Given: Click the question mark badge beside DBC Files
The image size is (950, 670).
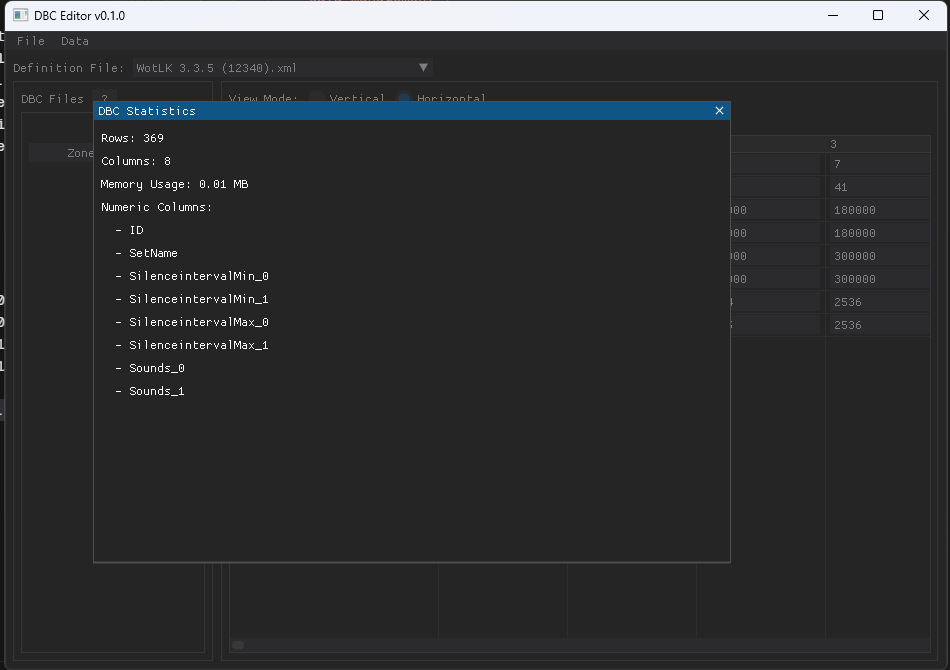Looking at the screenshot, I should tap(104, 98).
